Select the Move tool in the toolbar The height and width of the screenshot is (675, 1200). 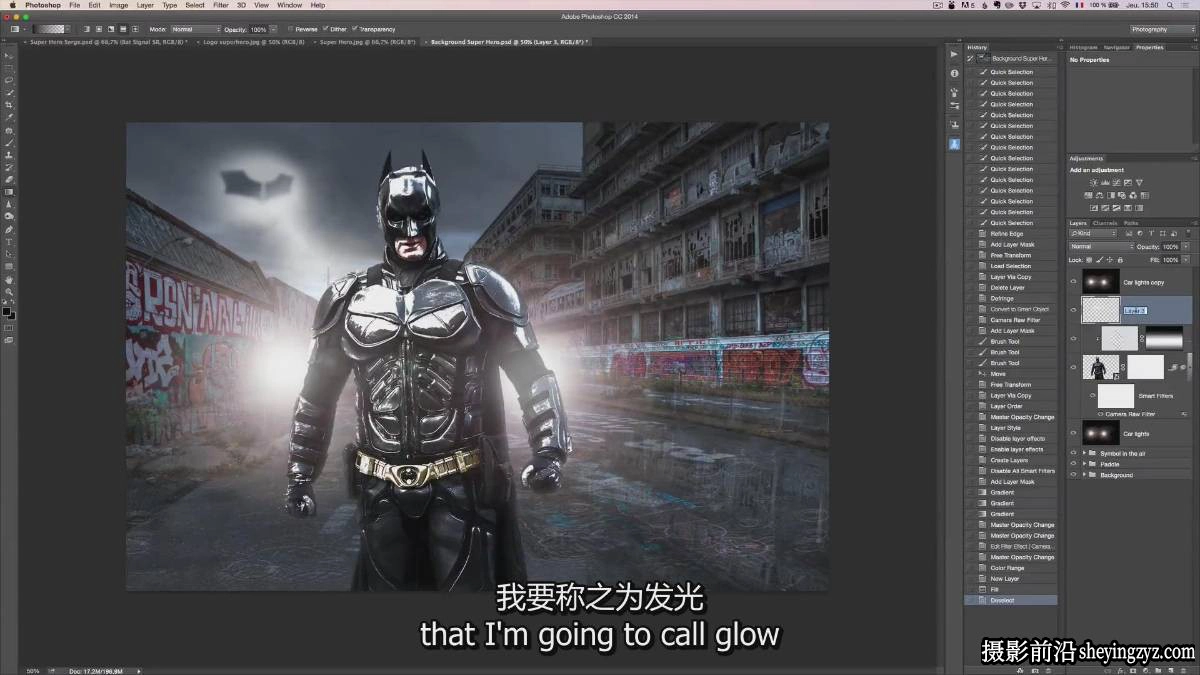point(9,55)
